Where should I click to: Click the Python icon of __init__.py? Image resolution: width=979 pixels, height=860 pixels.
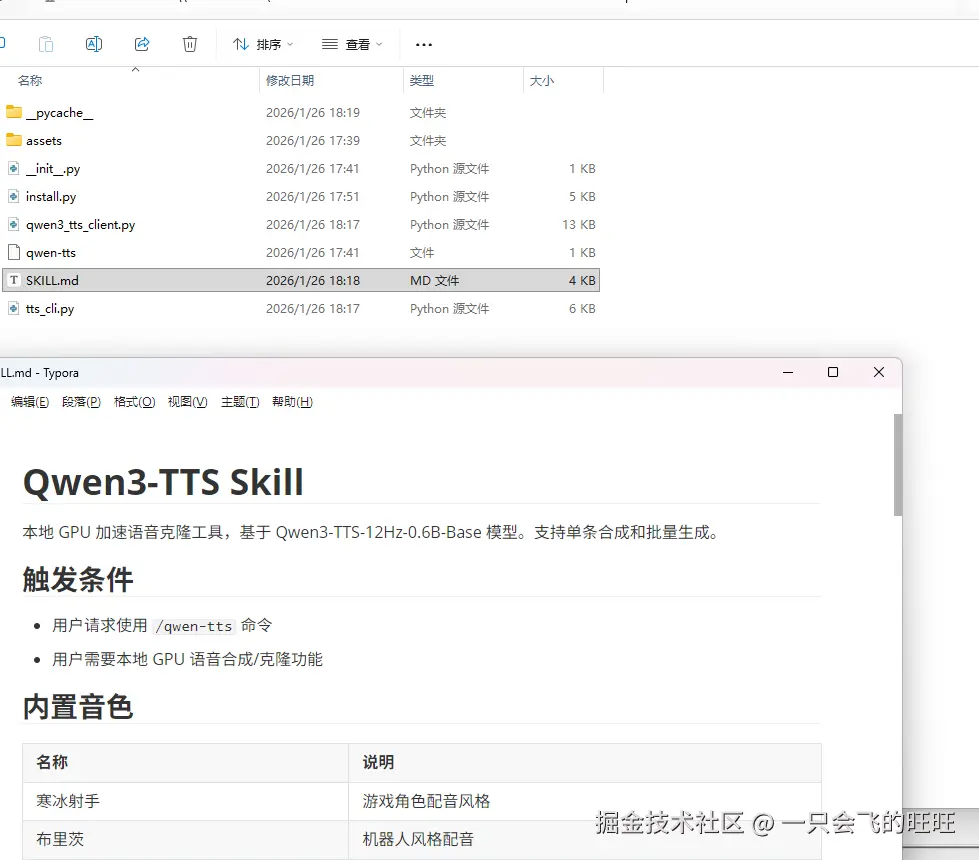tap(14, 168)
